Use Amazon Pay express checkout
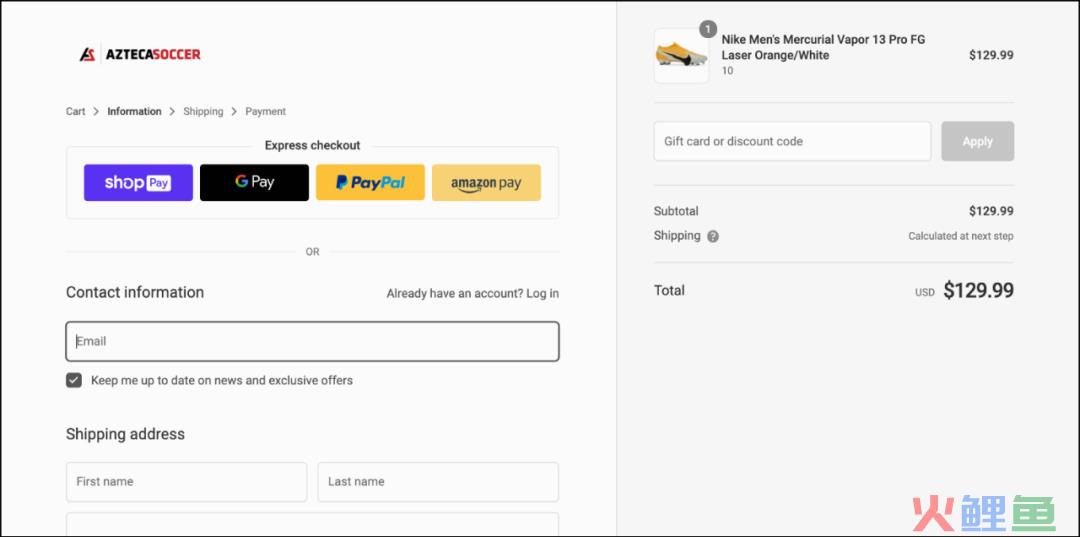The image size is (1080, 537). pyautogui.click(x=486, y=182)
